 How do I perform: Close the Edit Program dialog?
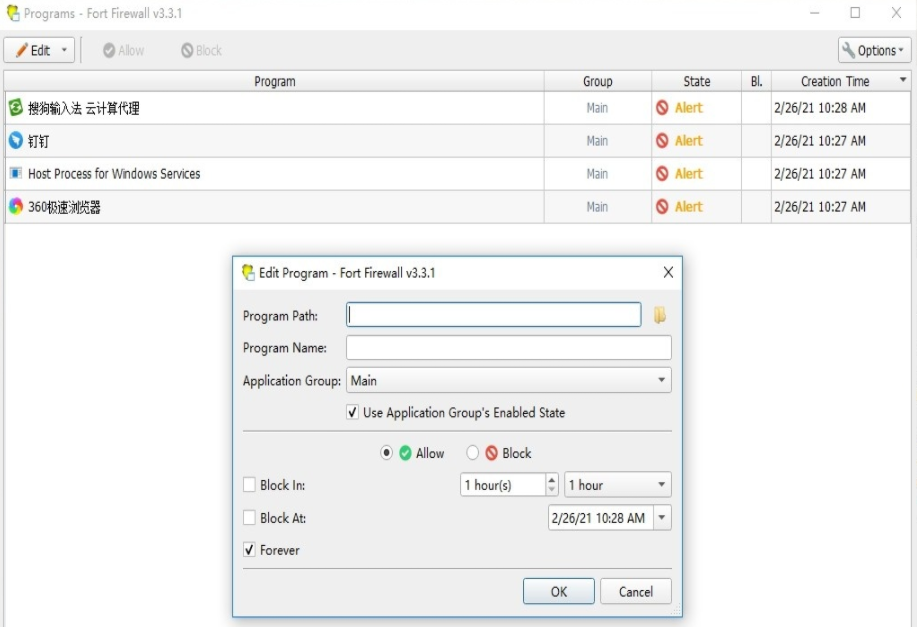click(668, 272)
